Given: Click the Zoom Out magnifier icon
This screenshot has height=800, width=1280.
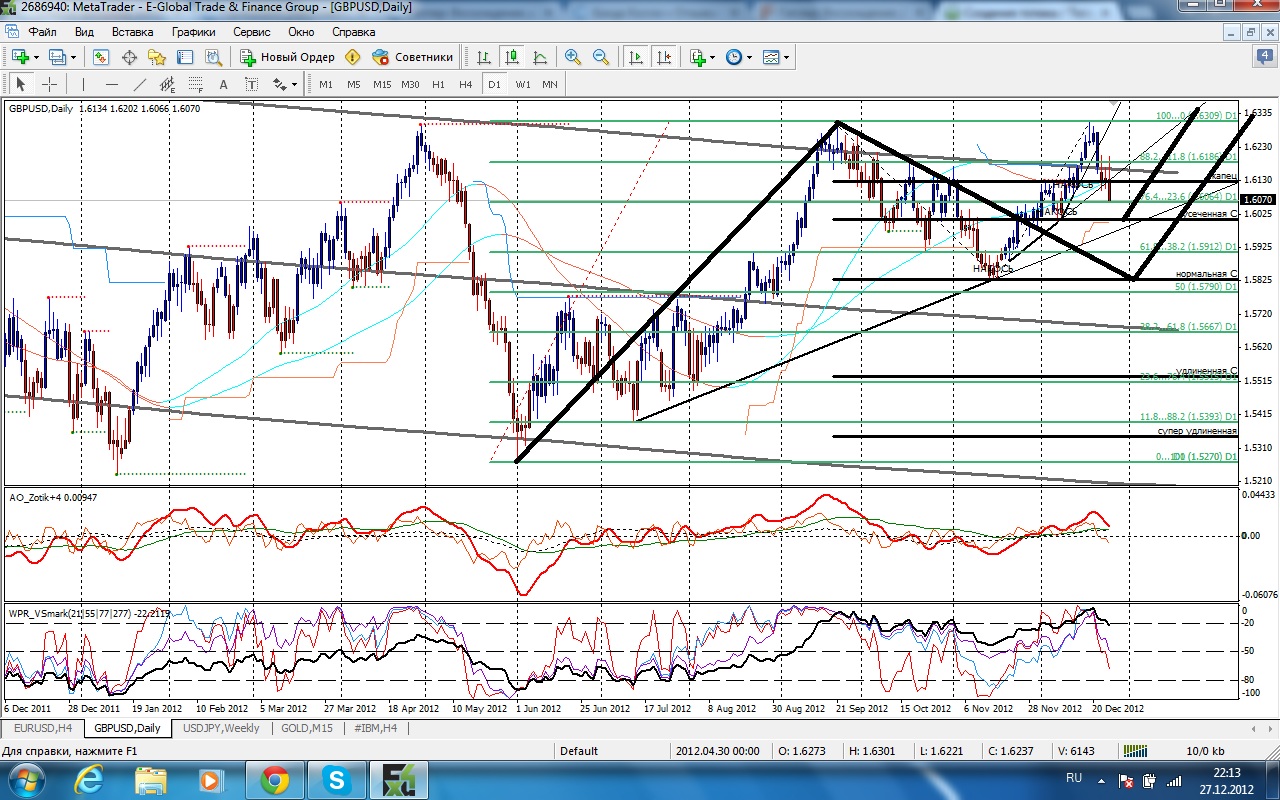Looking at the screenshot, I should [601, 57].
